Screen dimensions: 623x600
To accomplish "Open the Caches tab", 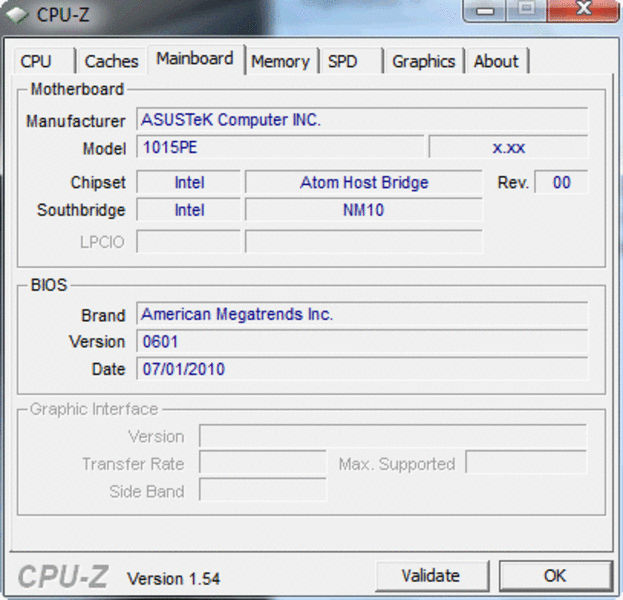I will tap(111, 61).
